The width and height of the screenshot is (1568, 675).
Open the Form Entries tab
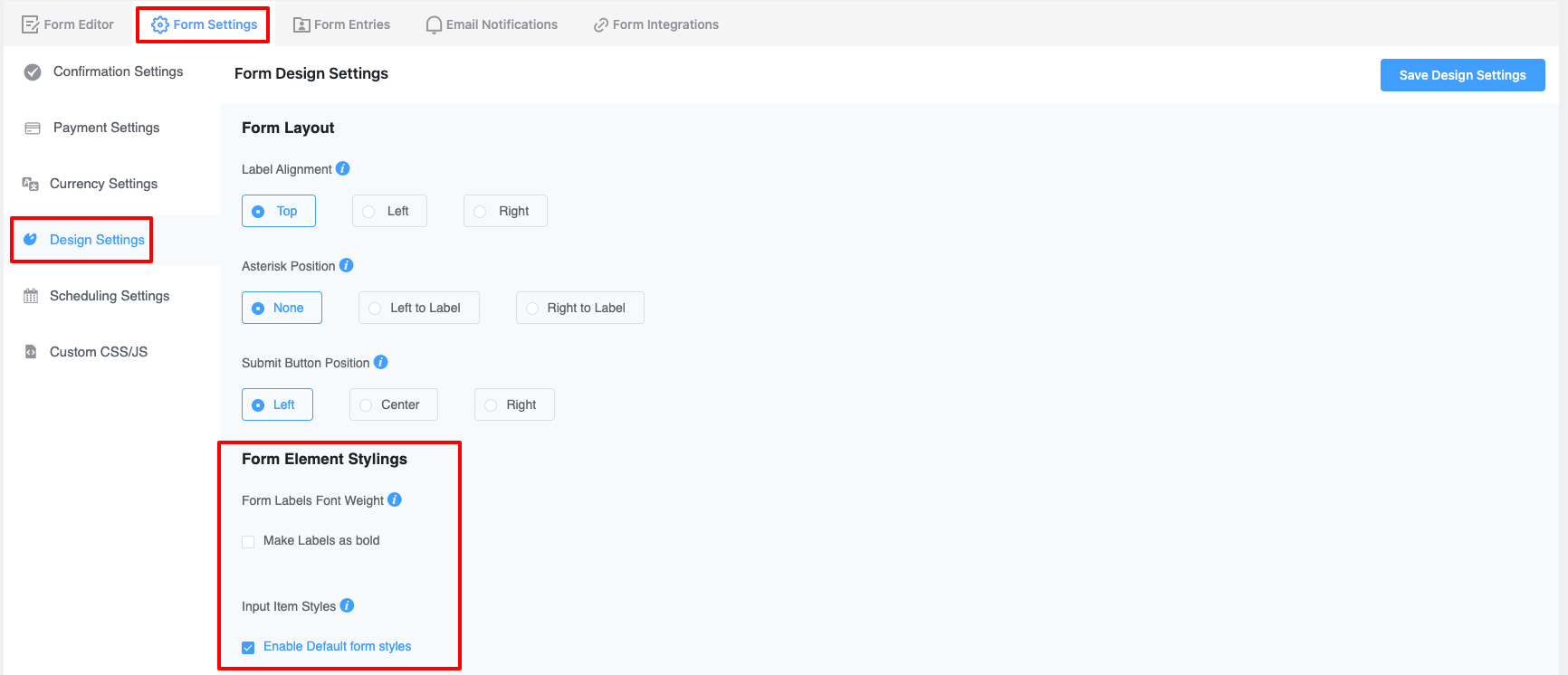click(342, 24)
